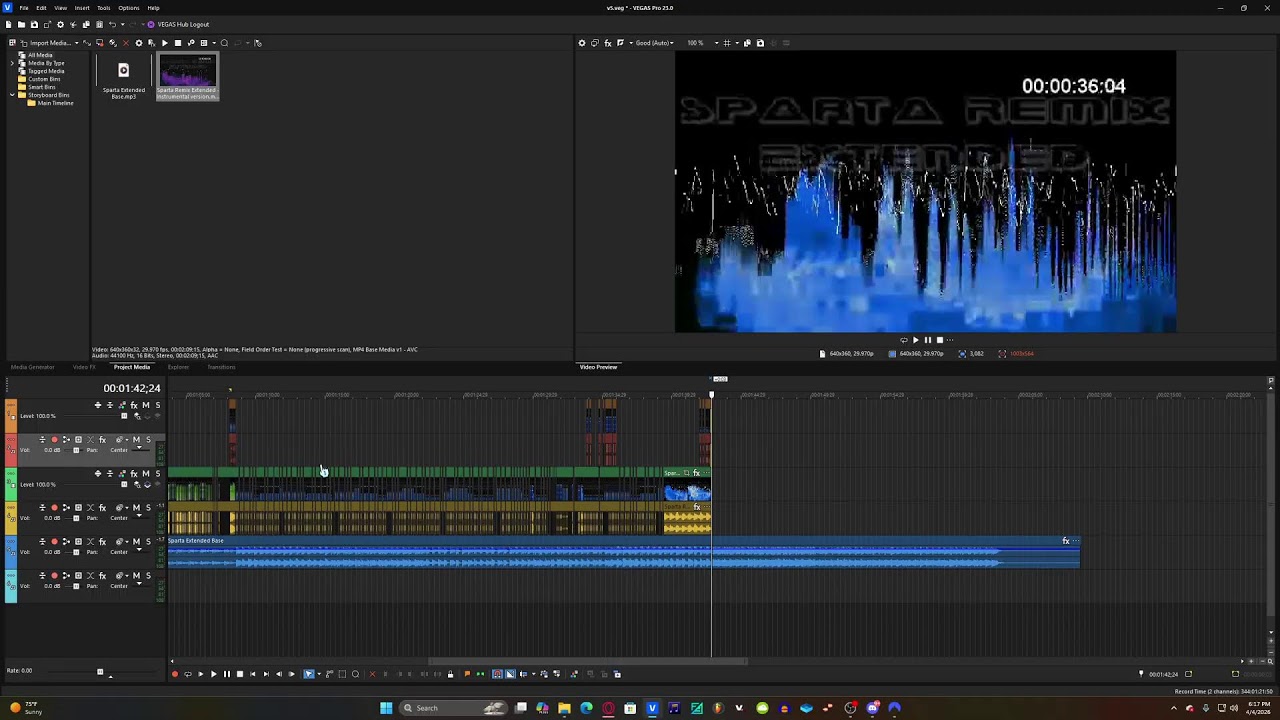Viewport: 1280px width, 720px height.
Task: Click the Save project icon
Action: click(34, 24)
